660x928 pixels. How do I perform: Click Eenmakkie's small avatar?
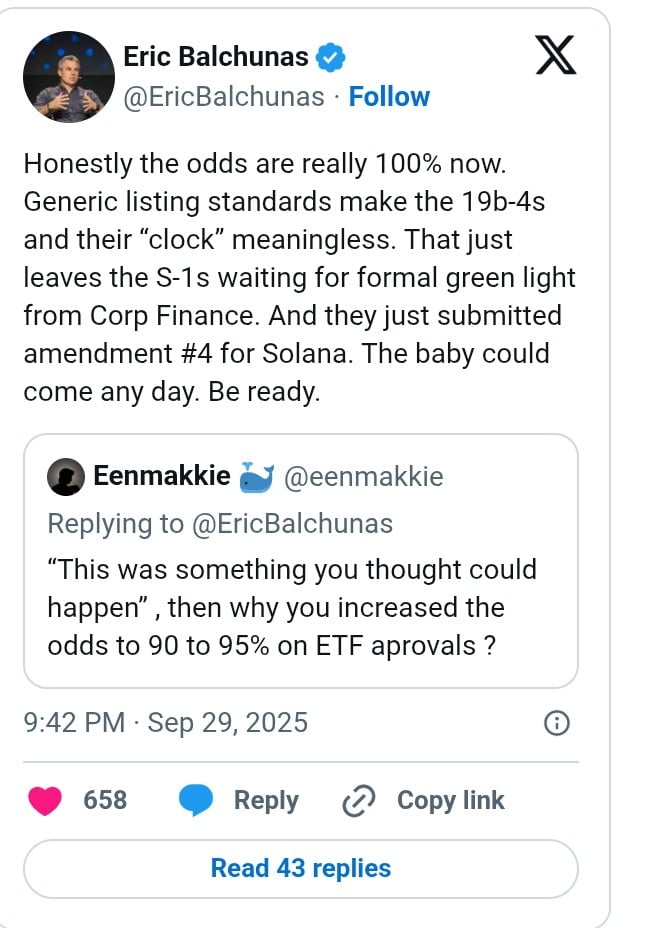click(65, 477)
